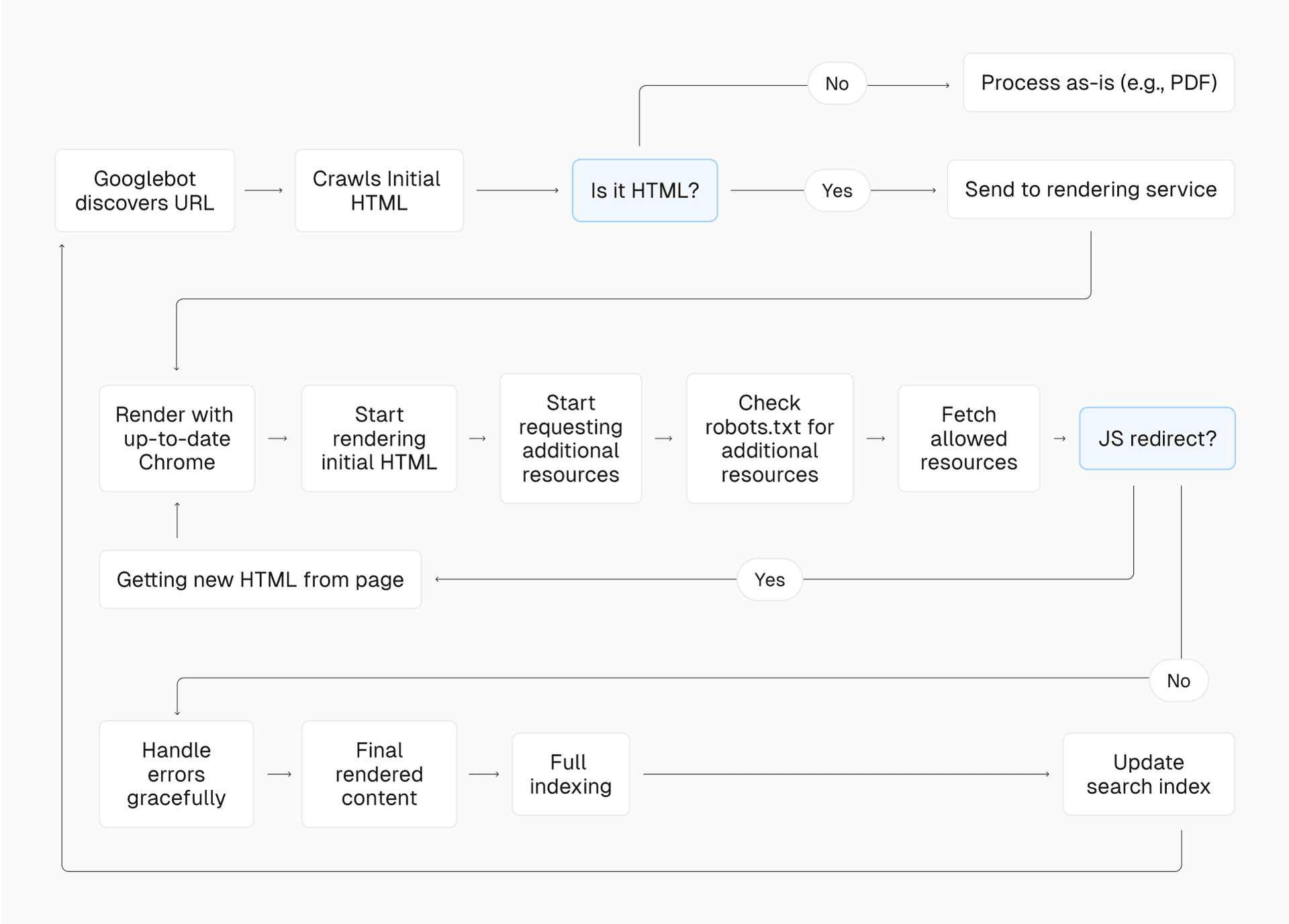Click the 'Update search index' box
1289x924 pixels.
click(x=1148, y=774)
